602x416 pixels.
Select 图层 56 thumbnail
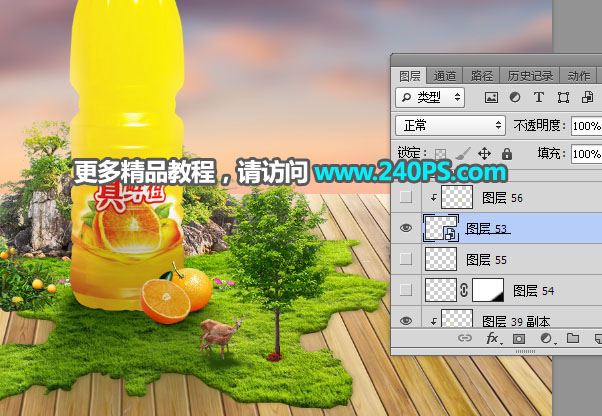point(457,197)
